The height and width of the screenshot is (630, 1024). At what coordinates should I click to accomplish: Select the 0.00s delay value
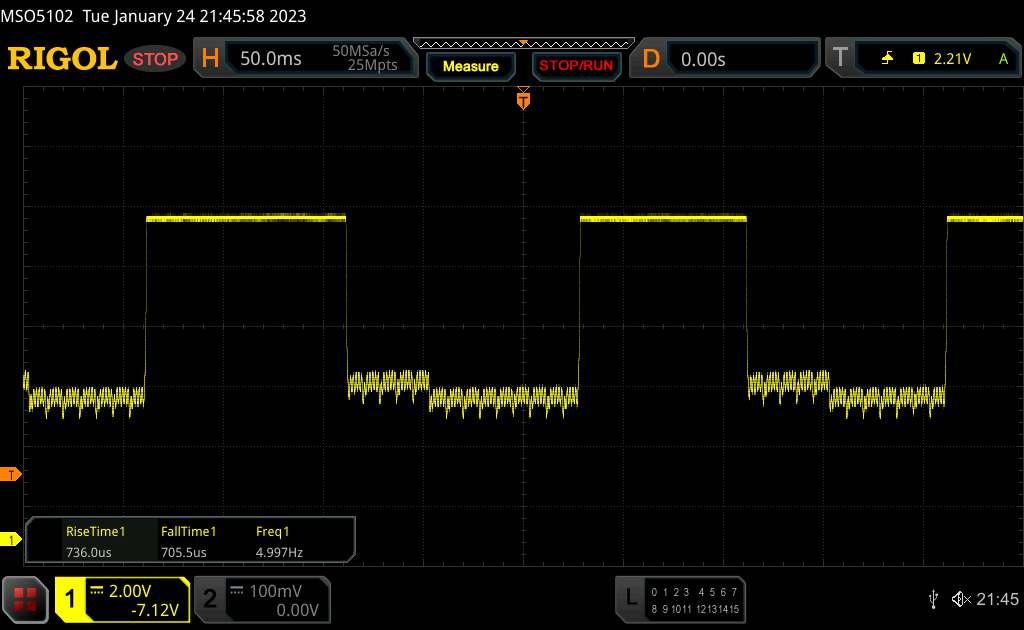tap(703, 59)
